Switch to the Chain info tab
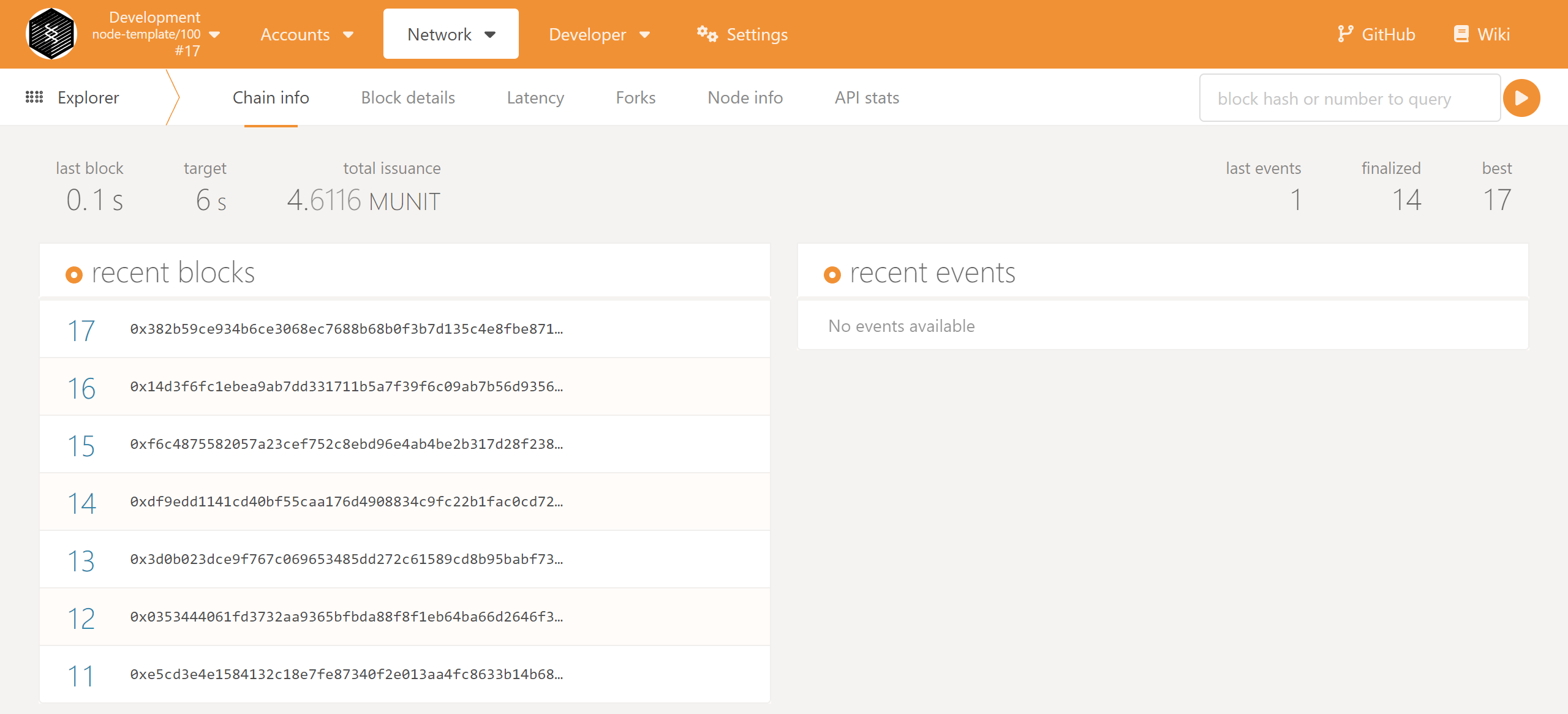 [x=271, y=97]
